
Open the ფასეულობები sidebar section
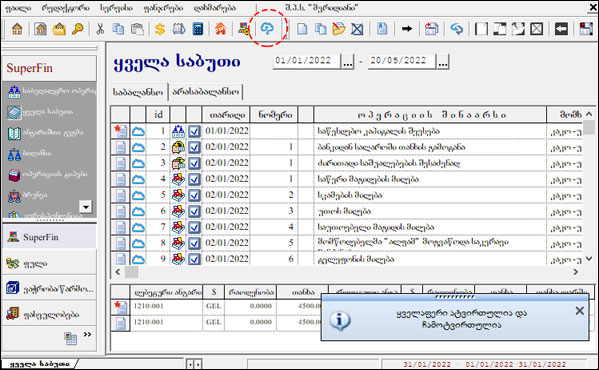pos(49,314)
